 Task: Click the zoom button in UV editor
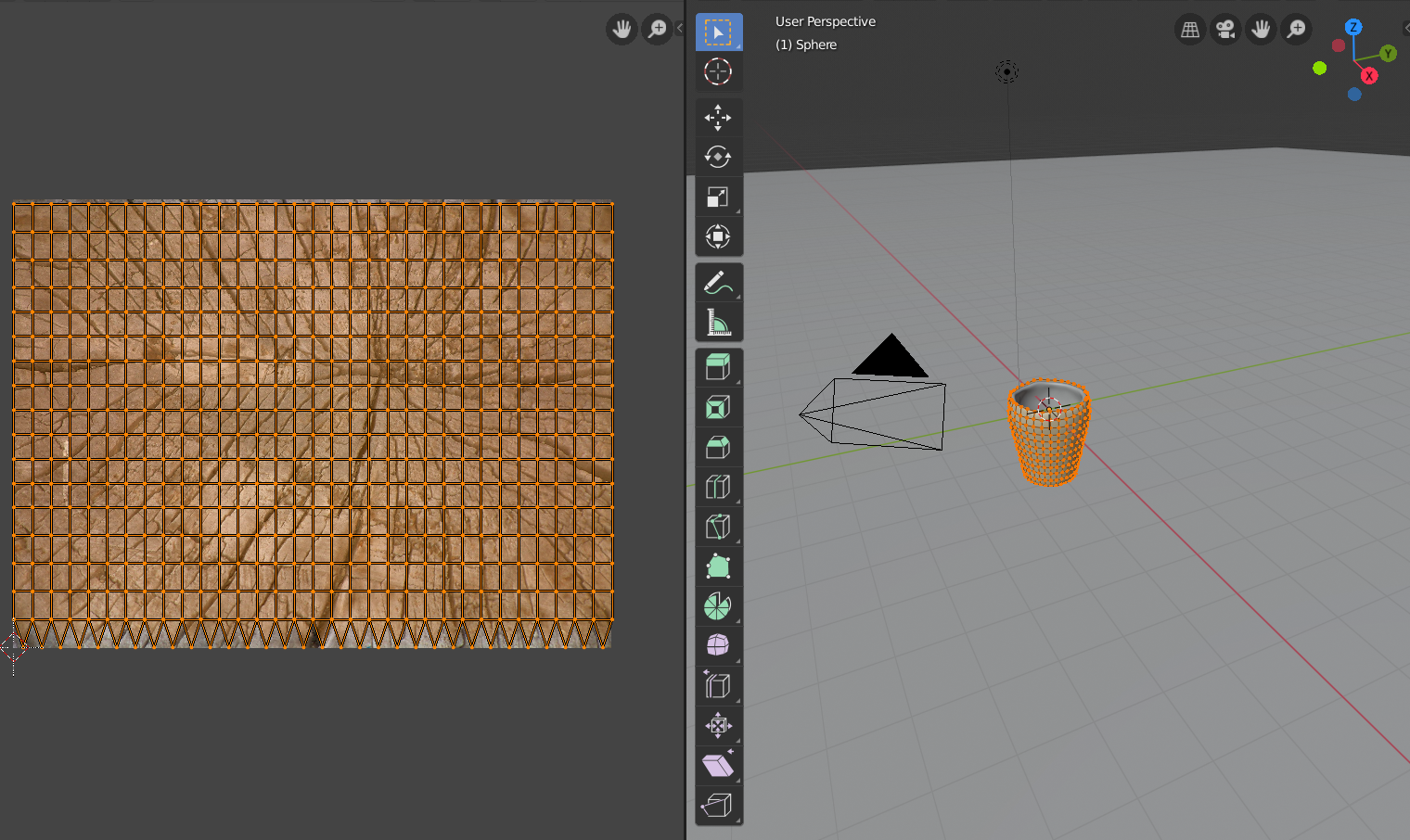pyautogui.click(x=657, y=29)
